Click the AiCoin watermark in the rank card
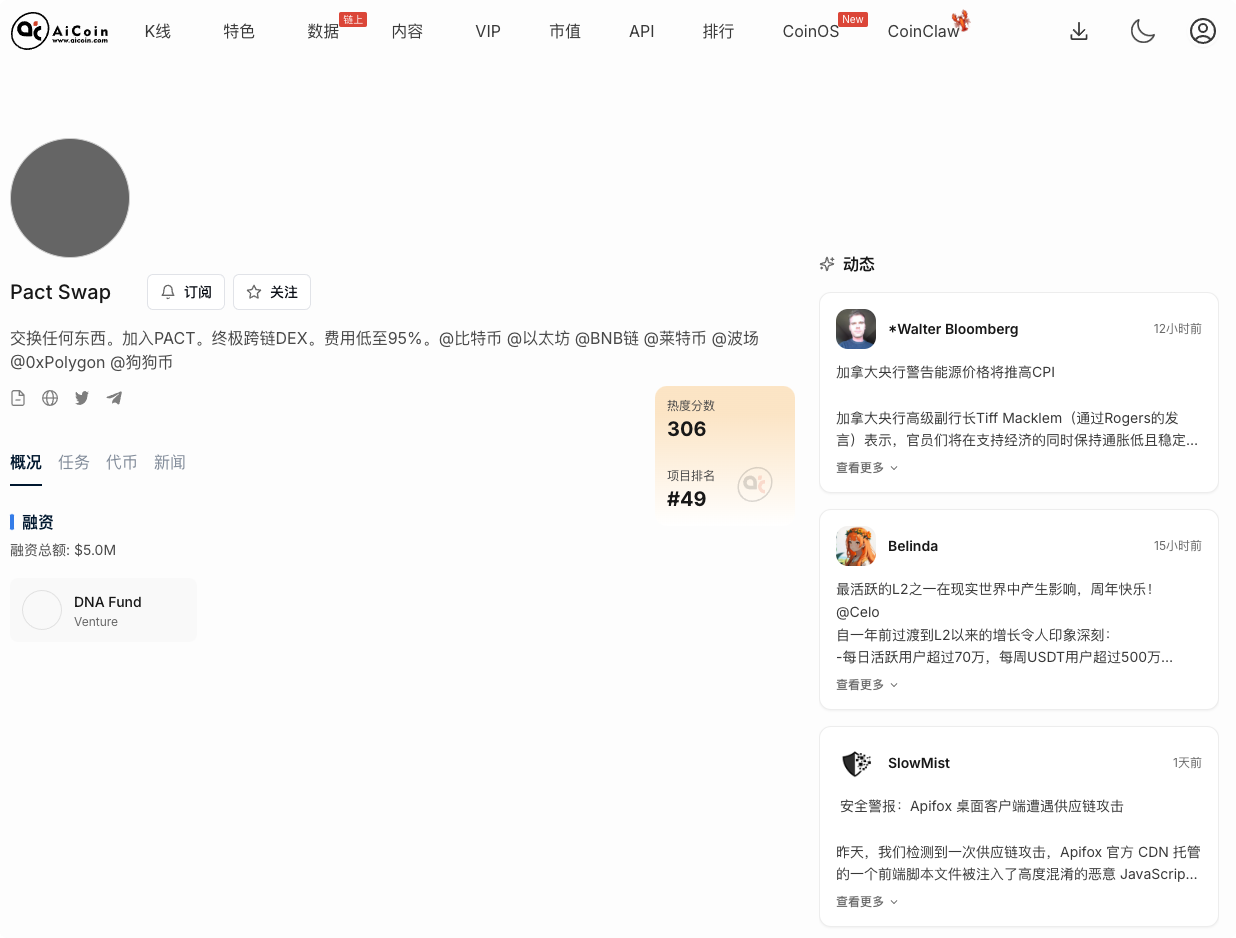This screenshot has height=938, width=1236. pyautogui.click(x=755, y=483)
